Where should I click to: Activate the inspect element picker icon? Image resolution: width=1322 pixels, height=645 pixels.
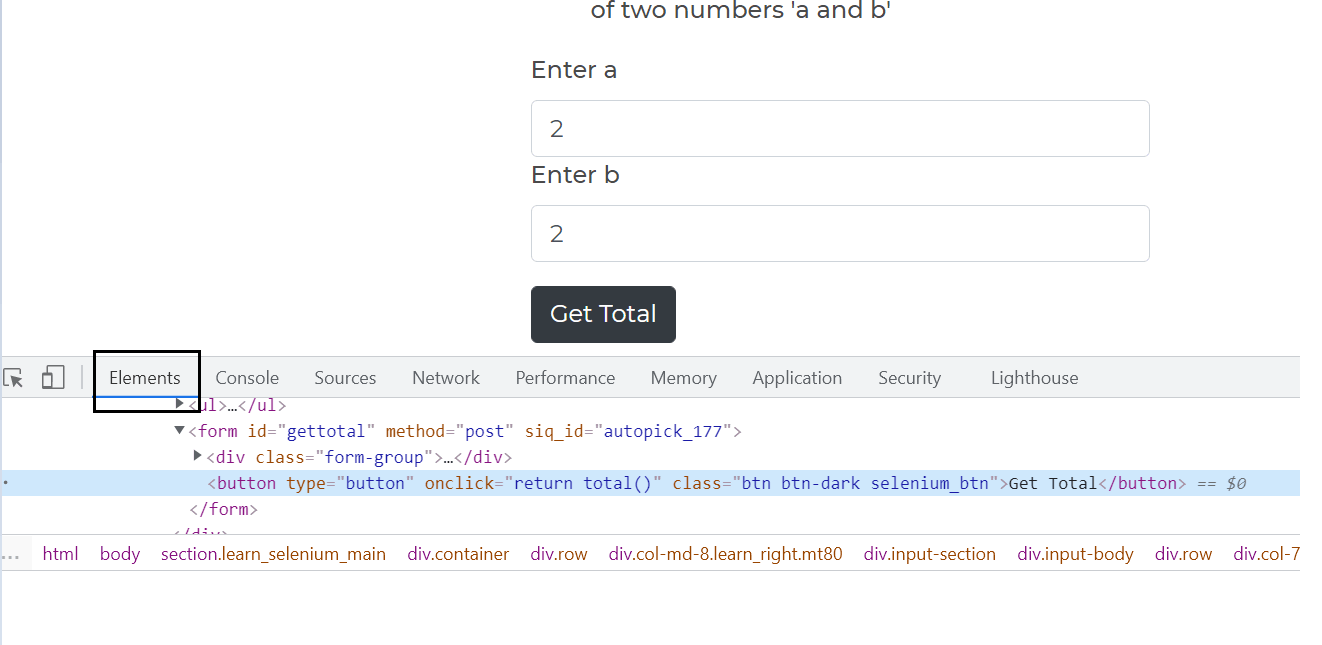pos(14,378)
